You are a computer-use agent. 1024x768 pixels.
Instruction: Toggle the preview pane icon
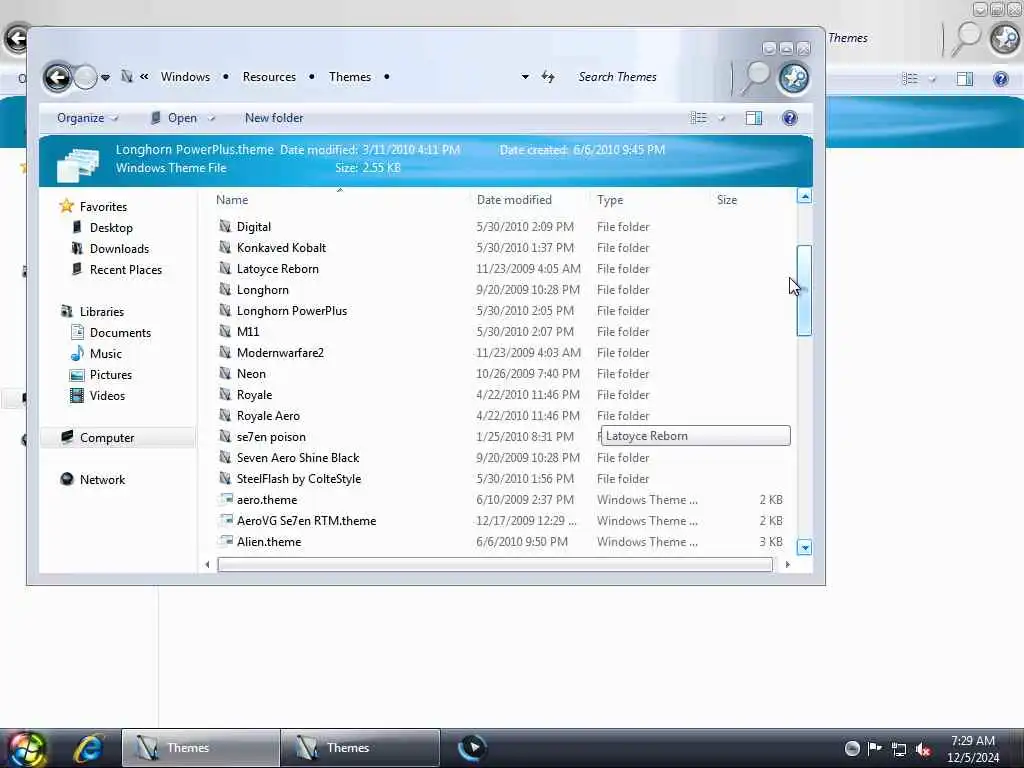pyautogui.click(x=754, y=118)
